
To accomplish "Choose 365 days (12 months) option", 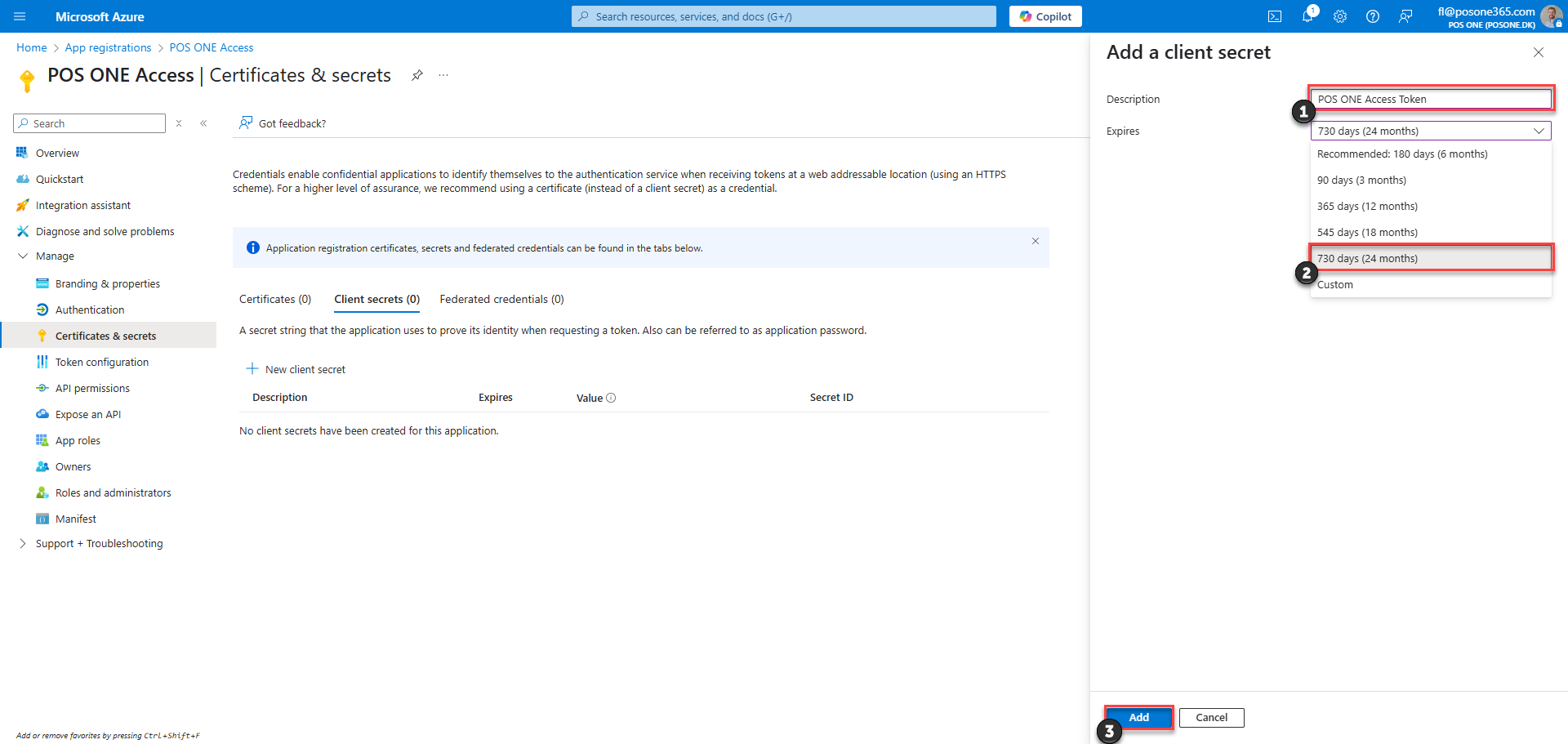I will click(1431, 206).
